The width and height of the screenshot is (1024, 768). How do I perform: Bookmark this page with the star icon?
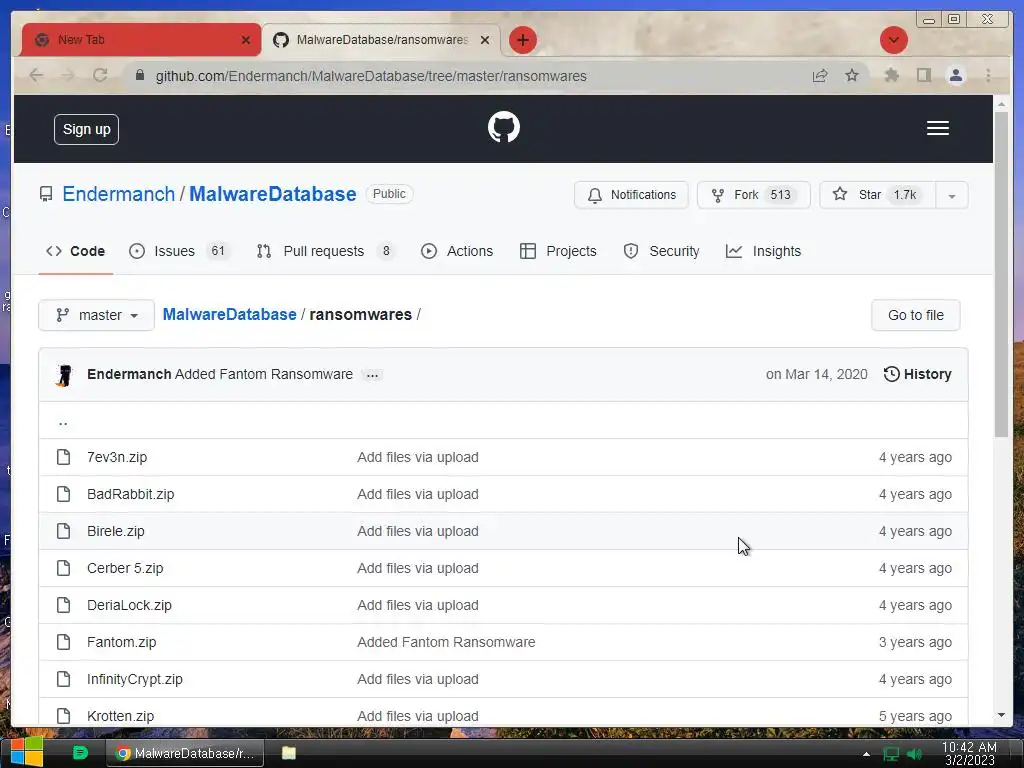(852, 76)
